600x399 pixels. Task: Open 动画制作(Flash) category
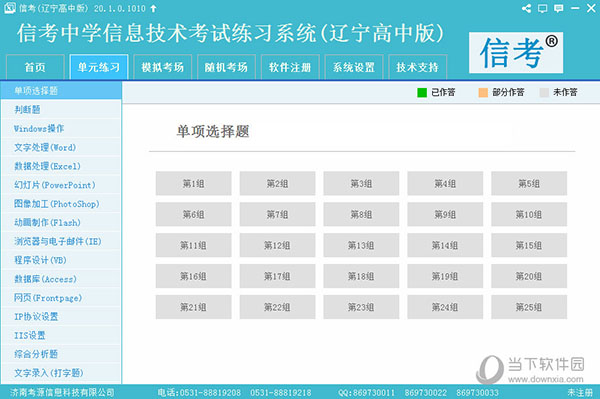pyautogui.click(x=61, y=222)
